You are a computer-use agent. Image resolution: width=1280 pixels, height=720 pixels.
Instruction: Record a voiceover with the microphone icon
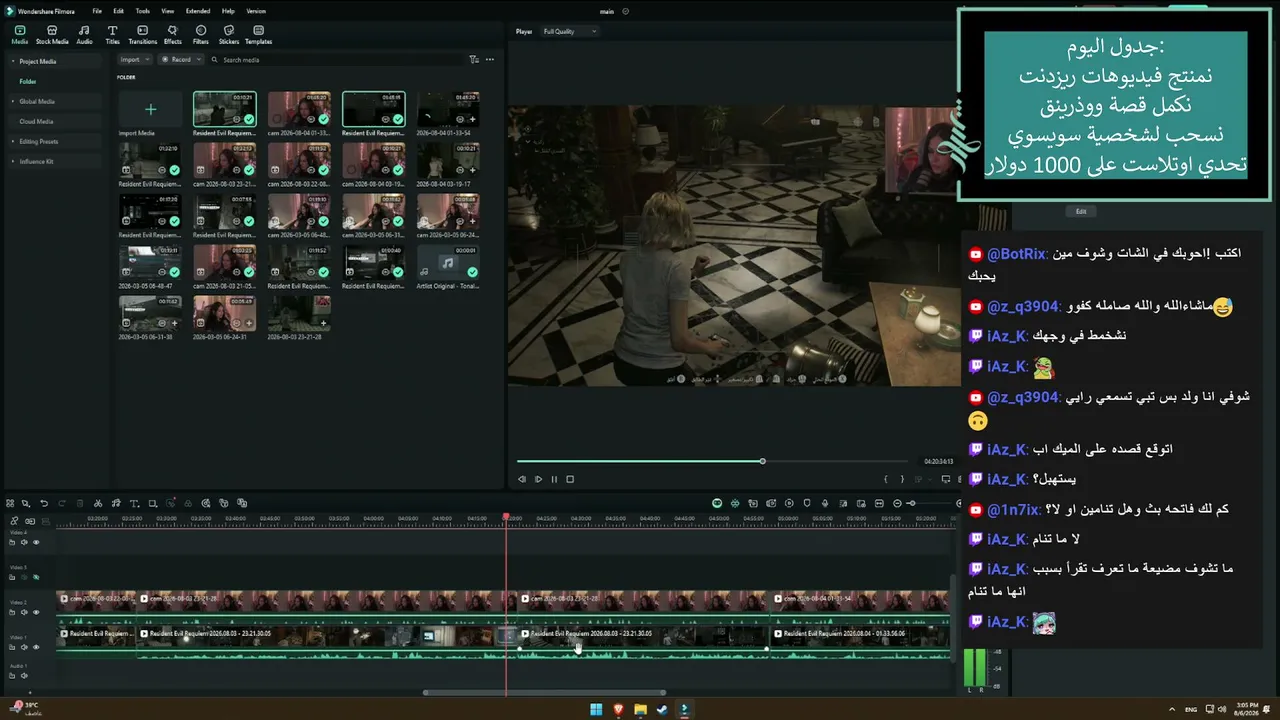click(x=825, y=503)
